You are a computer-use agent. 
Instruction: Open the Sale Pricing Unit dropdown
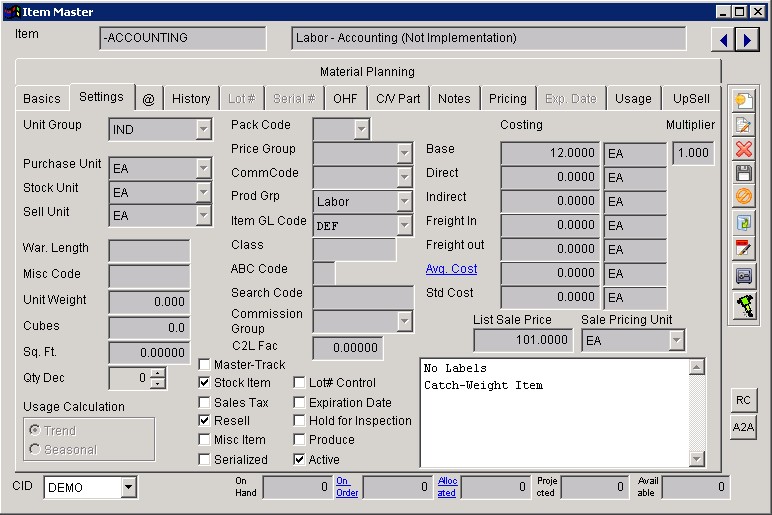point(676,340)
